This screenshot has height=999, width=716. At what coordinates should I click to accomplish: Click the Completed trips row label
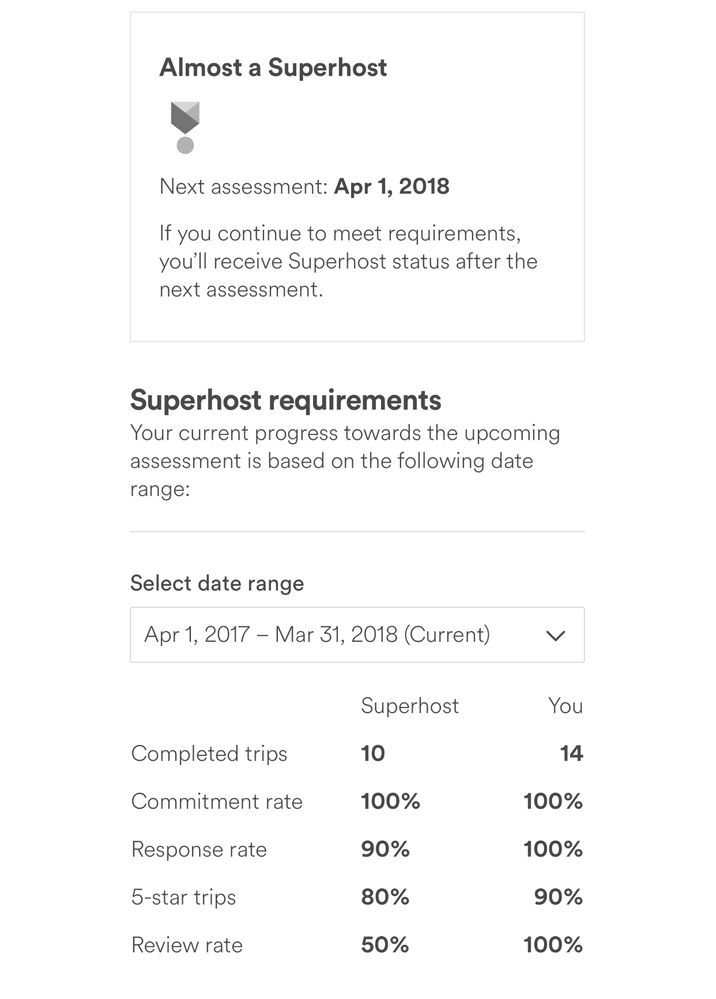209,754
